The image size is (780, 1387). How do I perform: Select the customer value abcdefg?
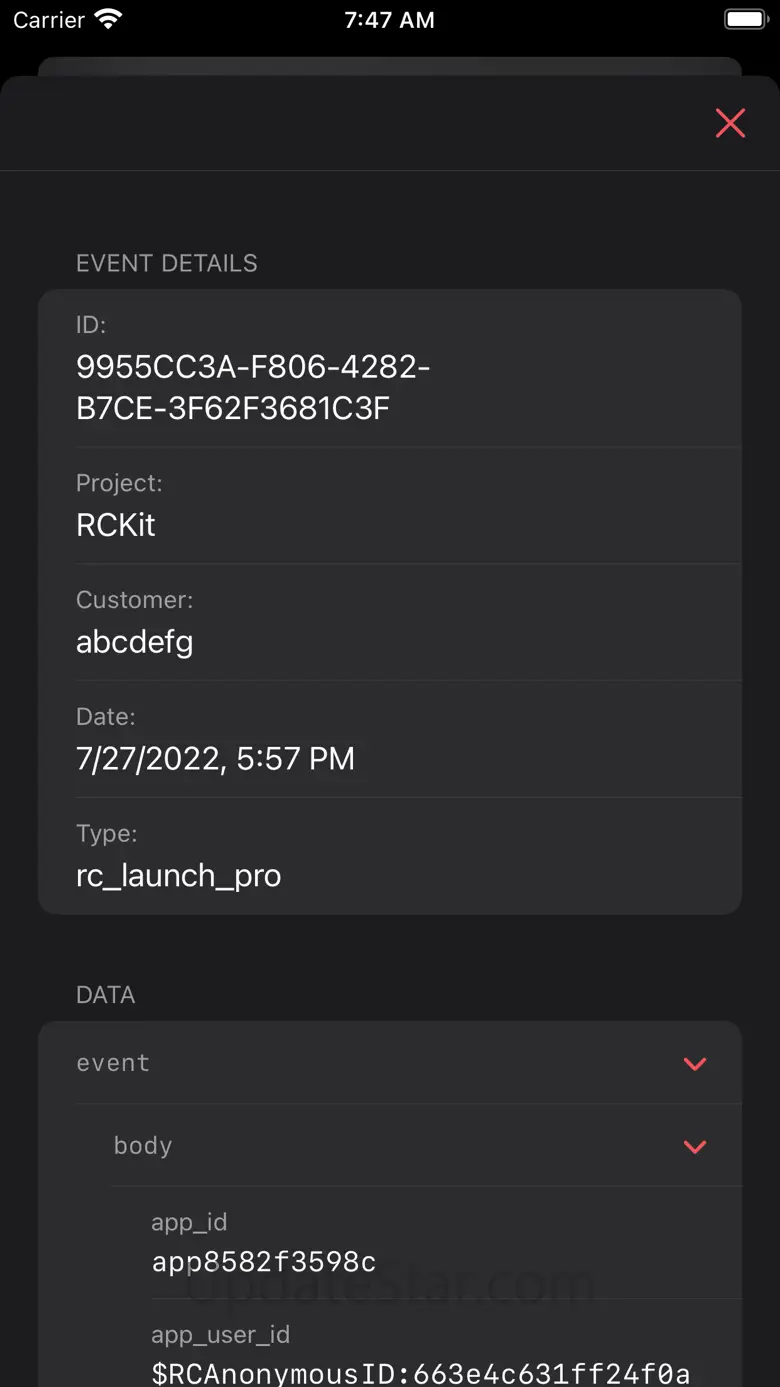tap(135, 642)
